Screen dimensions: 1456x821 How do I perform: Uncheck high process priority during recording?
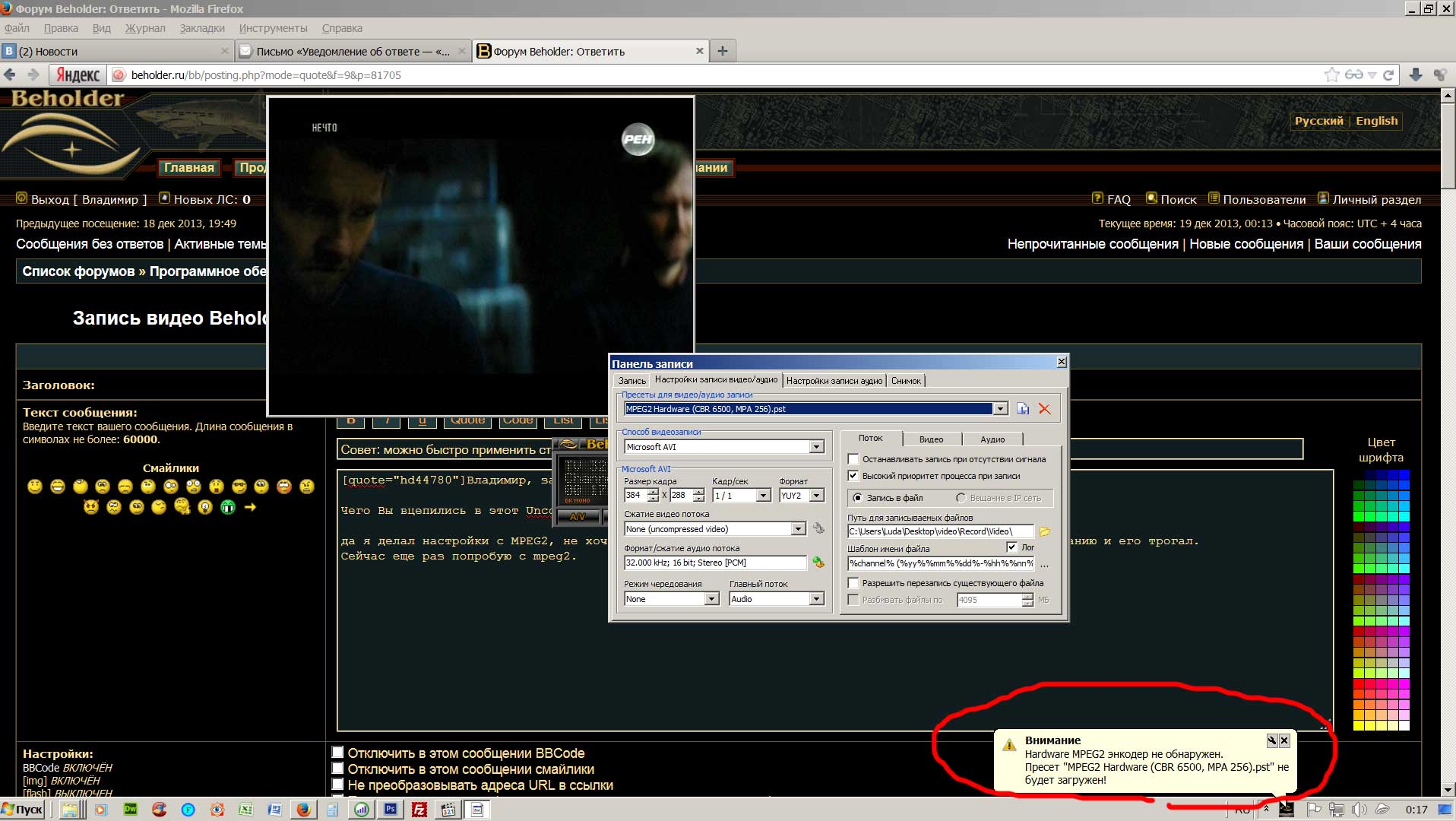coord(853,476)
